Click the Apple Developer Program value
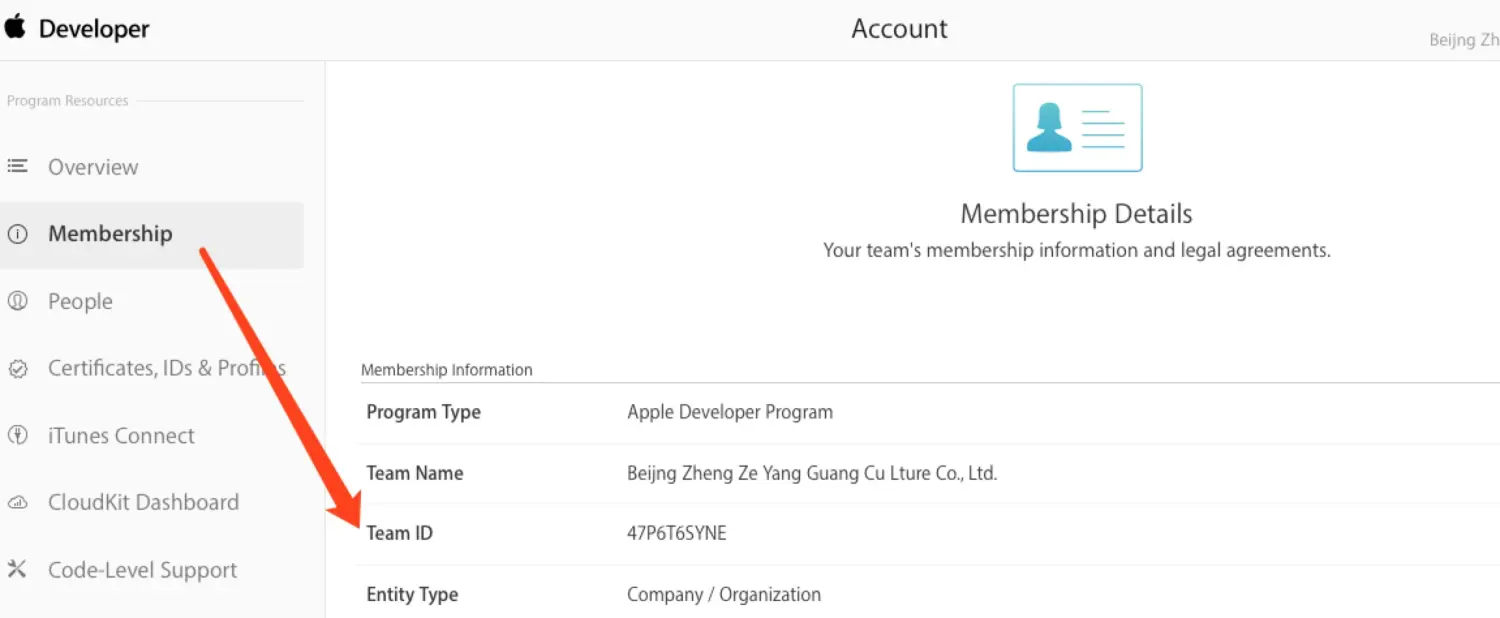1500x618 pixels. click(x=730, y=412)
